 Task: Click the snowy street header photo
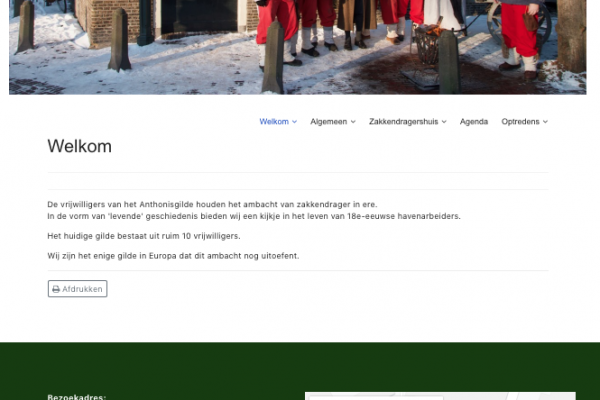coord(297,47)
